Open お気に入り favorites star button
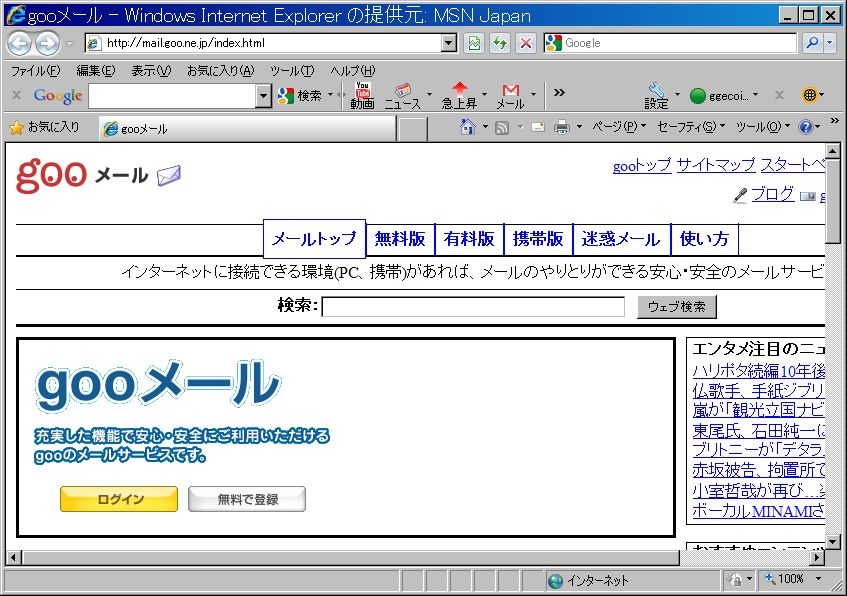The image size is (847, 596). (44, 128)
